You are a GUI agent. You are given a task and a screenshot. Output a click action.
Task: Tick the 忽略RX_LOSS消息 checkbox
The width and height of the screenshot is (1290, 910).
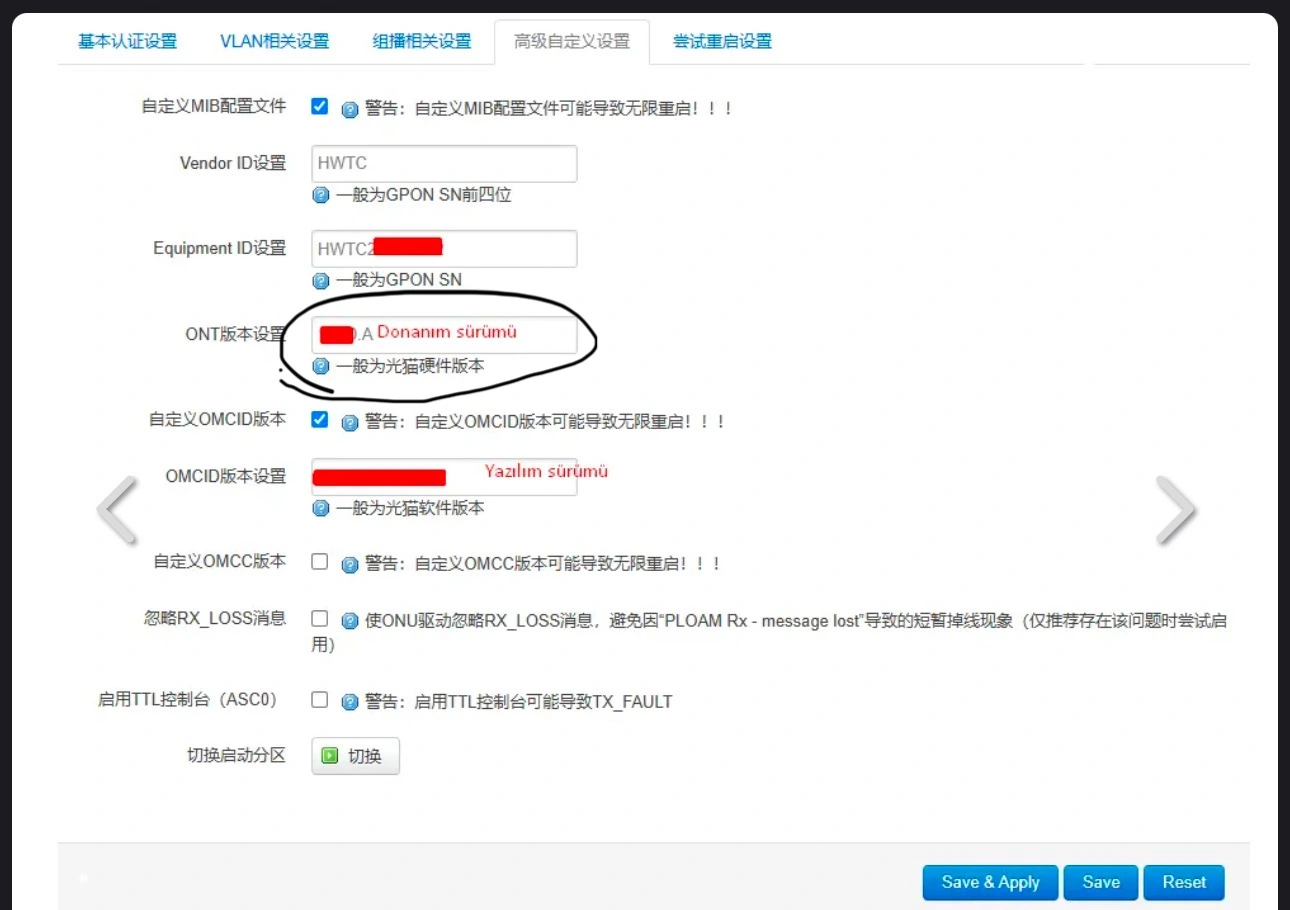coord(319,619)
